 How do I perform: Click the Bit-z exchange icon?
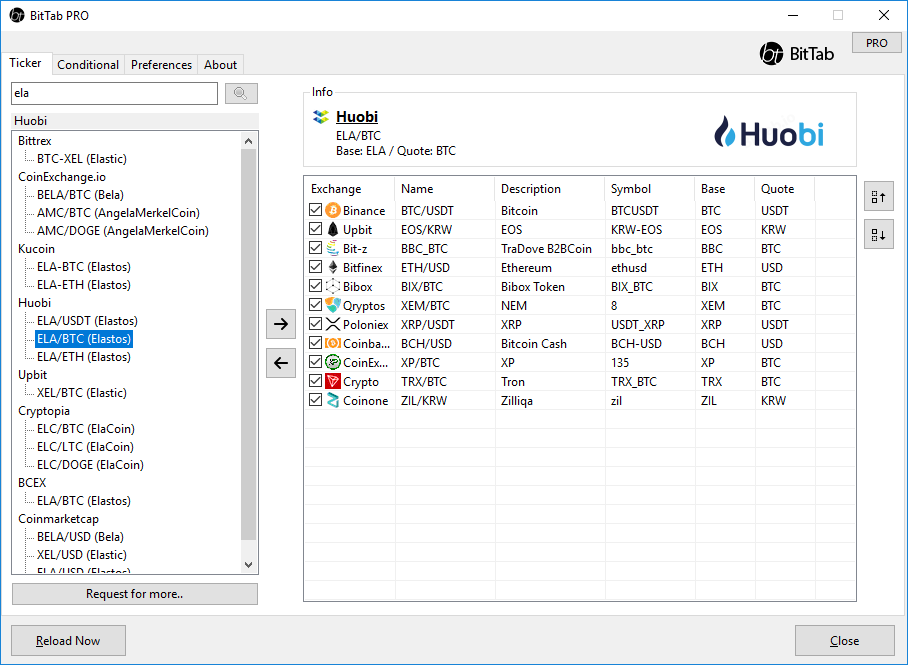333,249
